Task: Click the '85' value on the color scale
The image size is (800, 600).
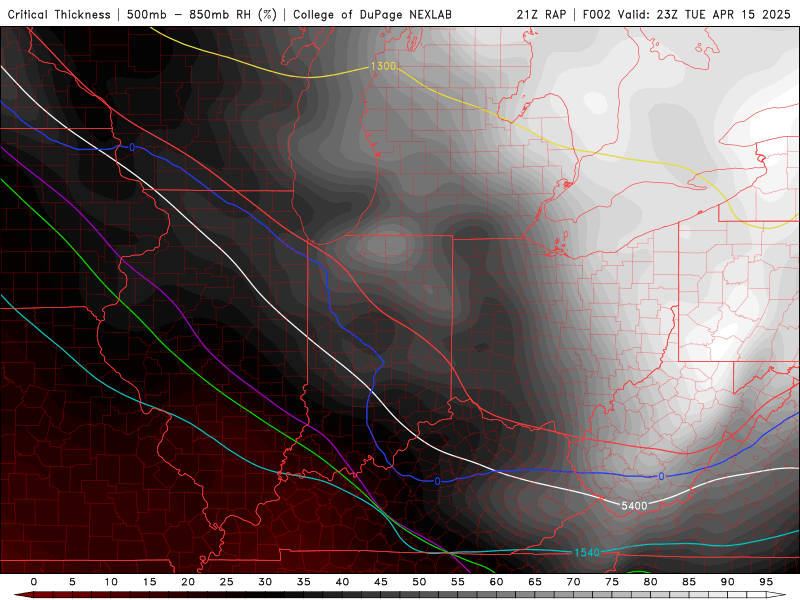Action: point(689,582)
